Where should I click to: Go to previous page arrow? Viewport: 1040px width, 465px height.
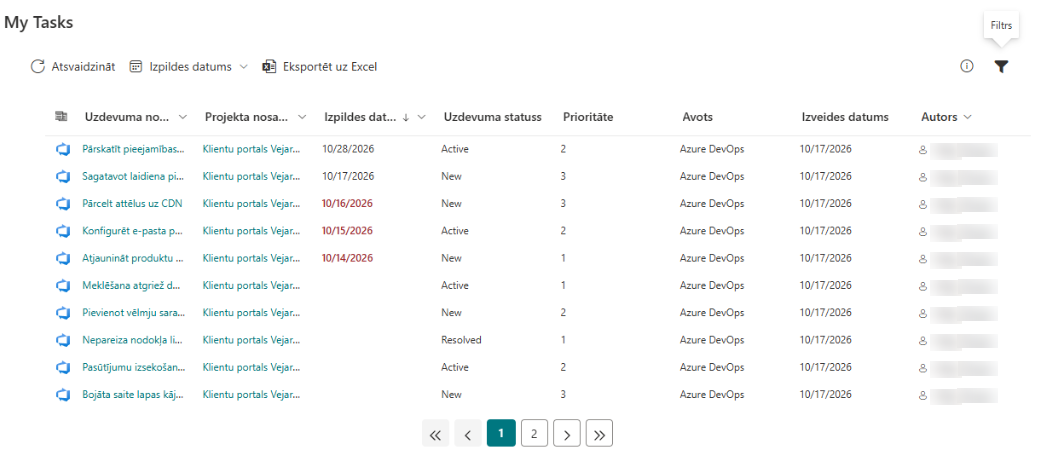[x=468, y=433]
